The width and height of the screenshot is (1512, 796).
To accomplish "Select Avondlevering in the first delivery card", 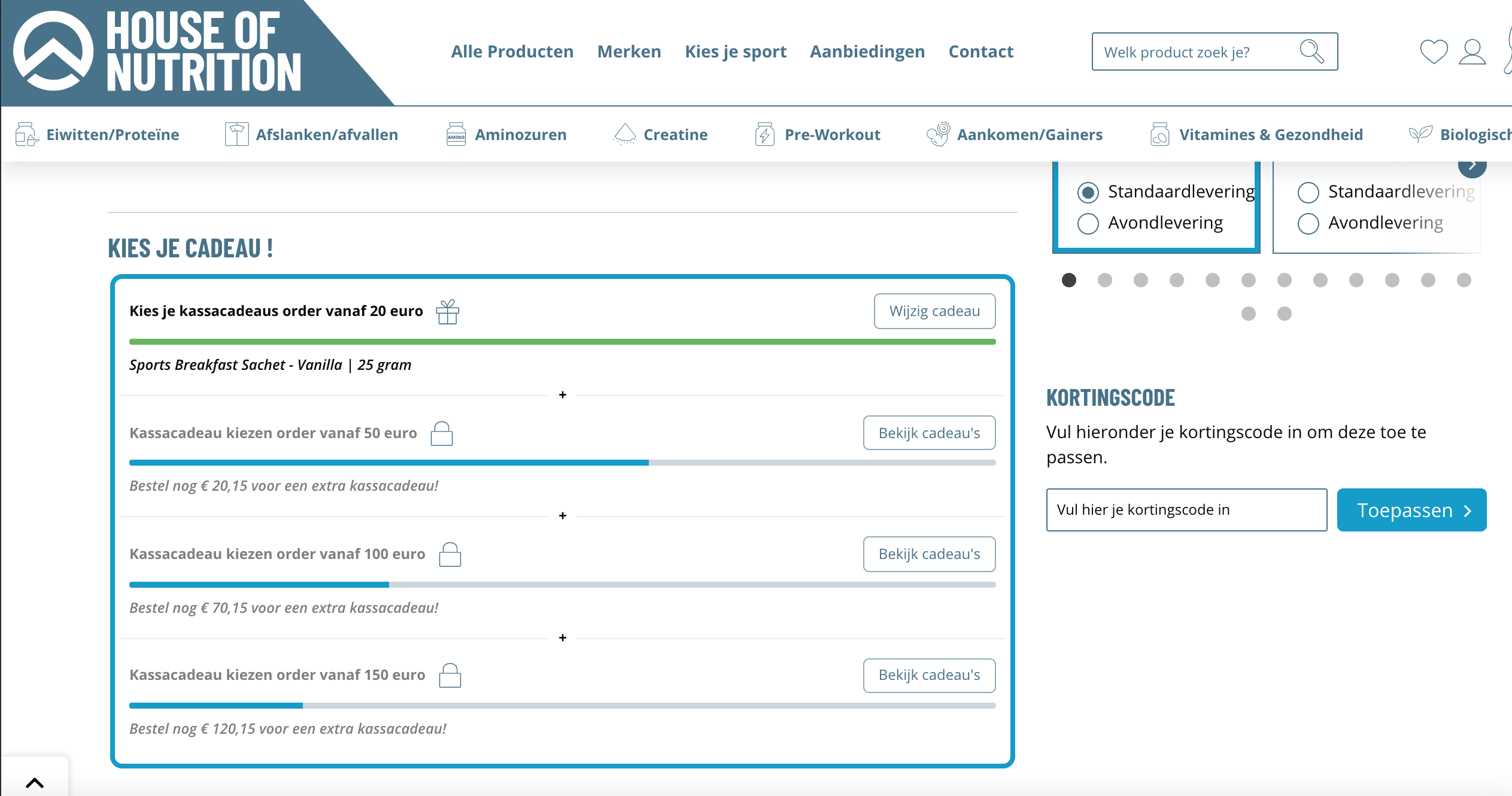I will 1088,224.
